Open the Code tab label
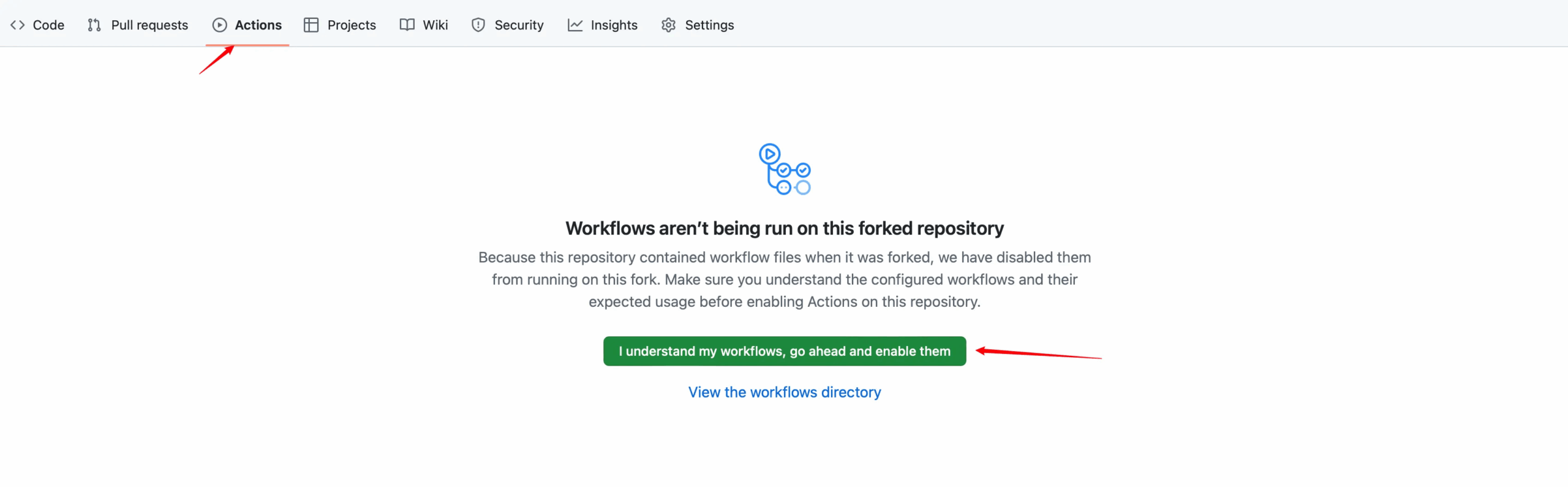This screenshot has height=487, width=1568. coord(48,25)
